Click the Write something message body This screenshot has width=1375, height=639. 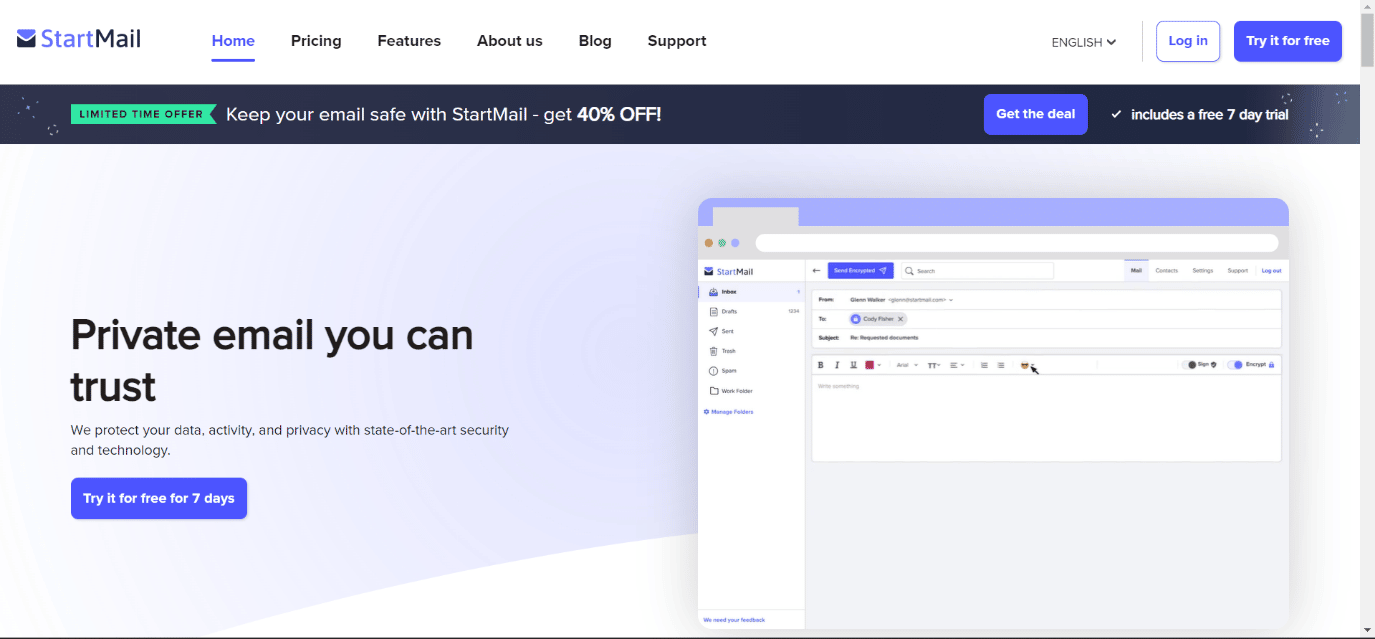click(x=1046, y=418)
